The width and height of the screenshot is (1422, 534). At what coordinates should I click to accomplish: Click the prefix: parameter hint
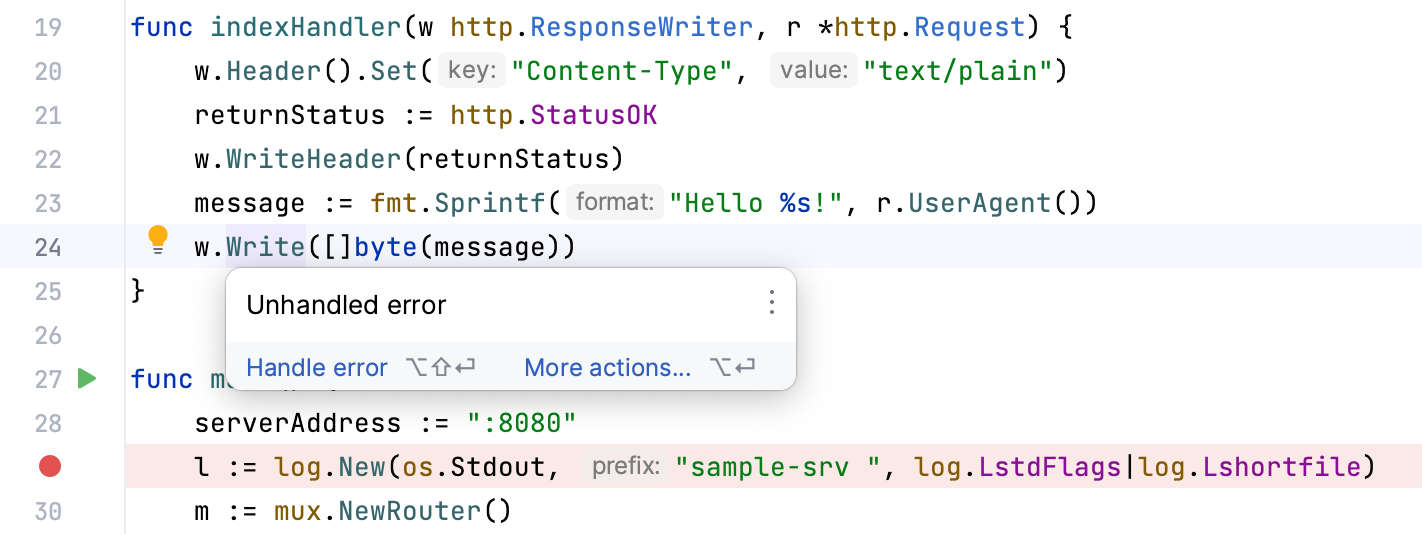point(625,466)
